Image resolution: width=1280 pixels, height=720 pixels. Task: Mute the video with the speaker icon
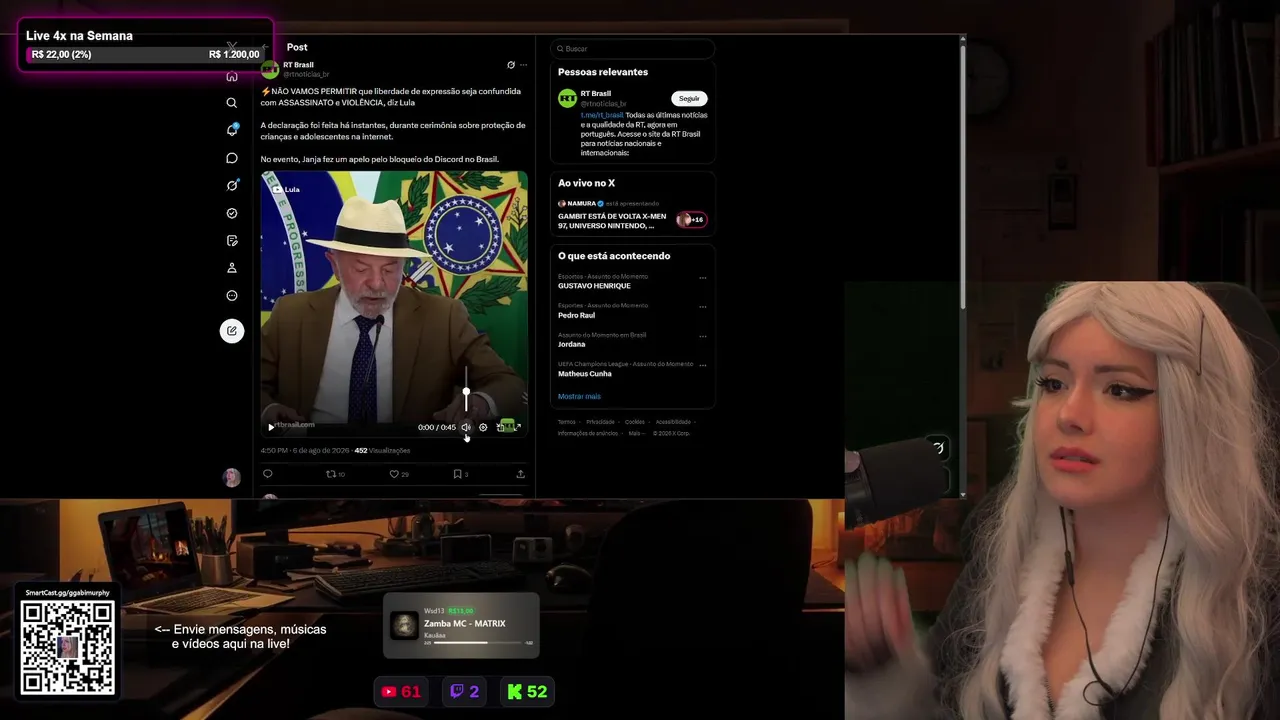[x=465, y=427]
